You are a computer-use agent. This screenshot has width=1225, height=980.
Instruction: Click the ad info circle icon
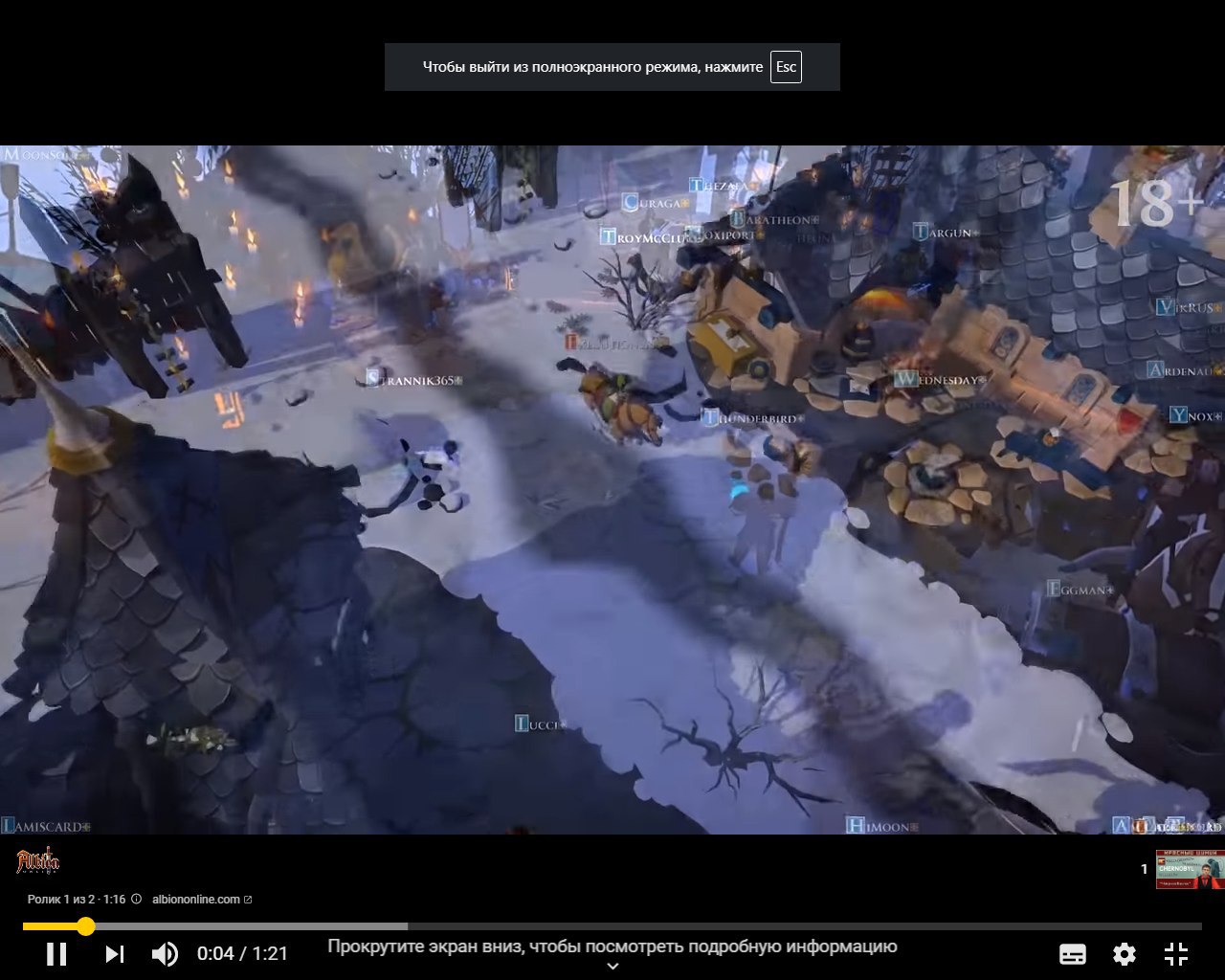(x=136, y=899)
